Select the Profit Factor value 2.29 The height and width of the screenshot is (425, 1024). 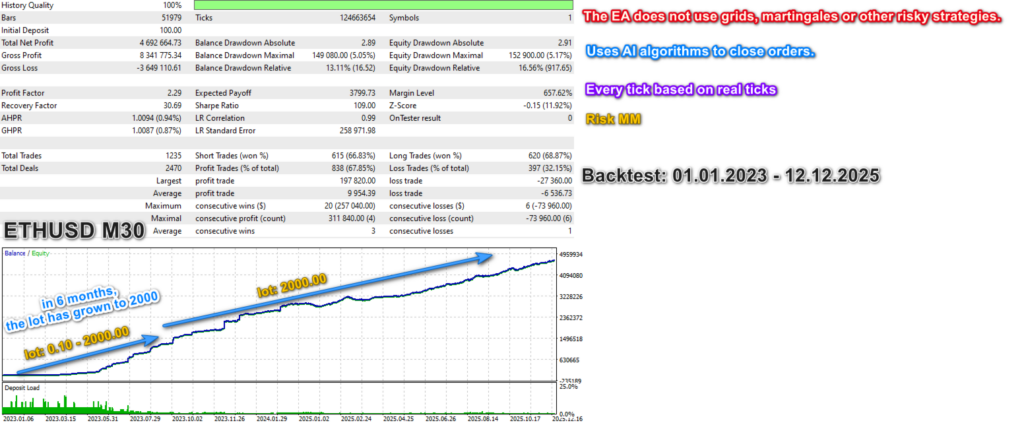click(x=174, y=93)
